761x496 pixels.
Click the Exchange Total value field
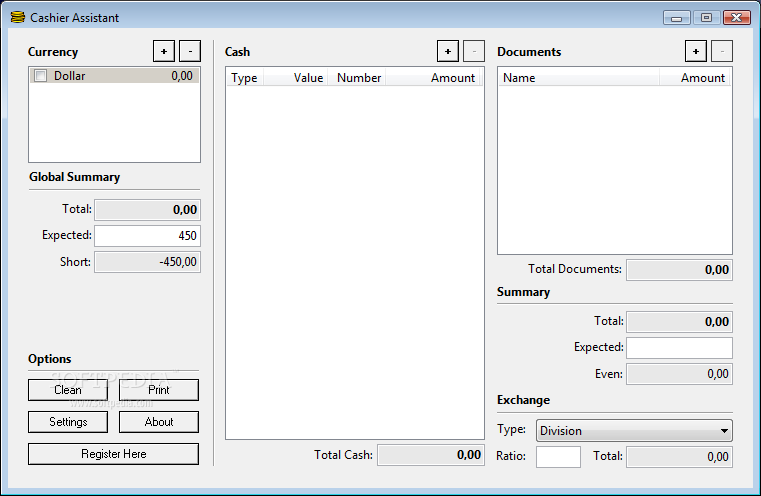pos(679,457)
